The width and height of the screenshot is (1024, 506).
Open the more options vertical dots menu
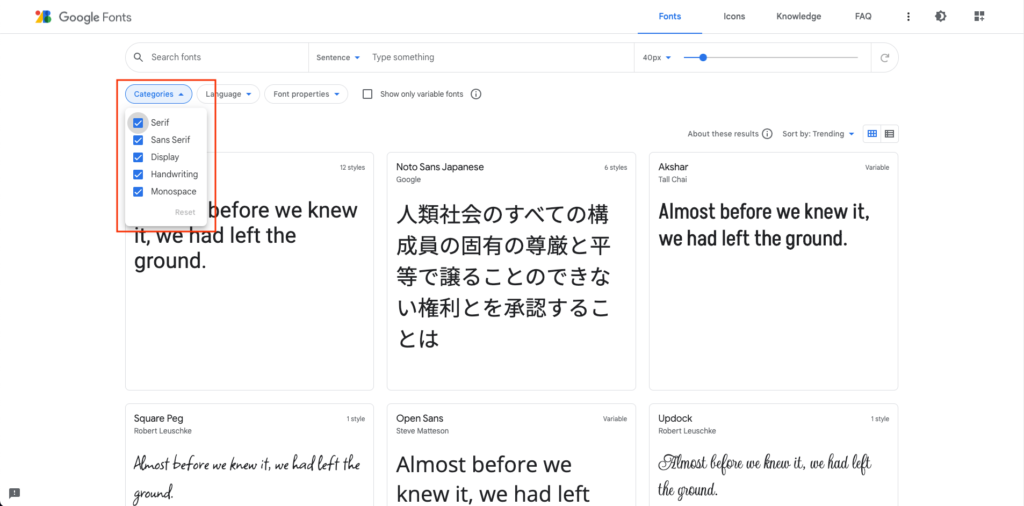tap(908, 17)
